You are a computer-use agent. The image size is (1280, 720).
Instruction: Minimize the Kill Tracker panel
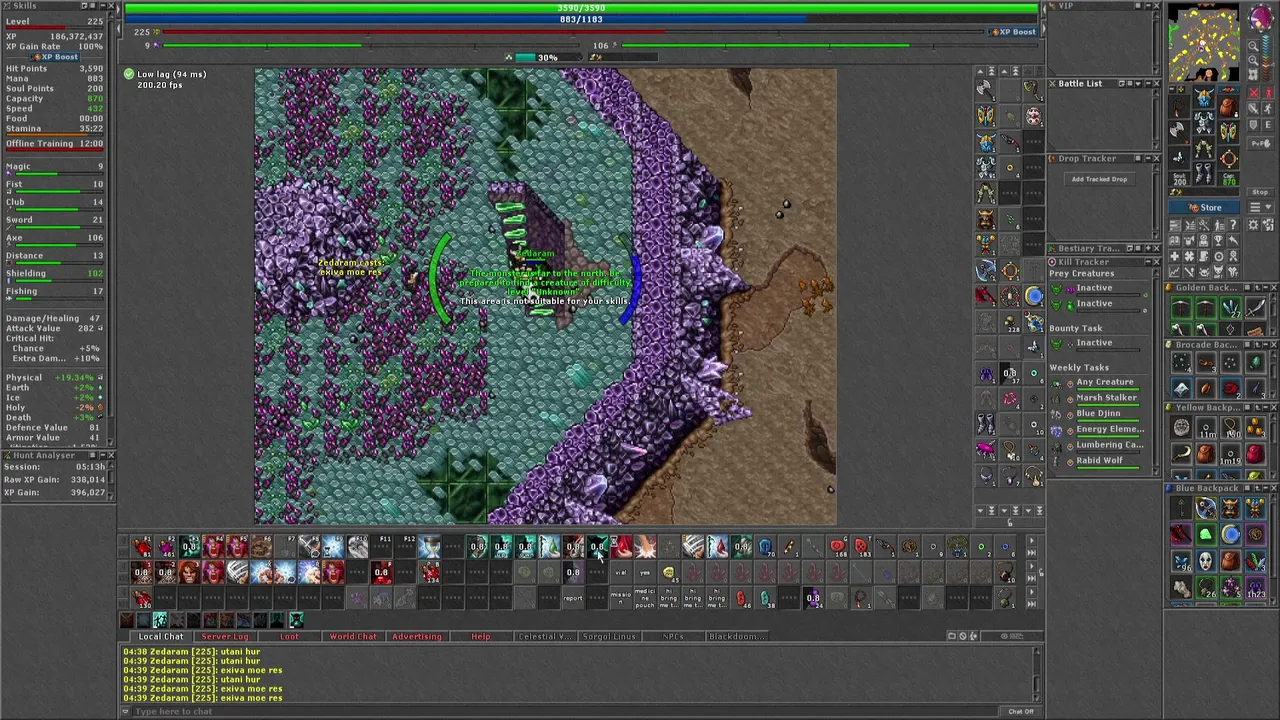1148,262
